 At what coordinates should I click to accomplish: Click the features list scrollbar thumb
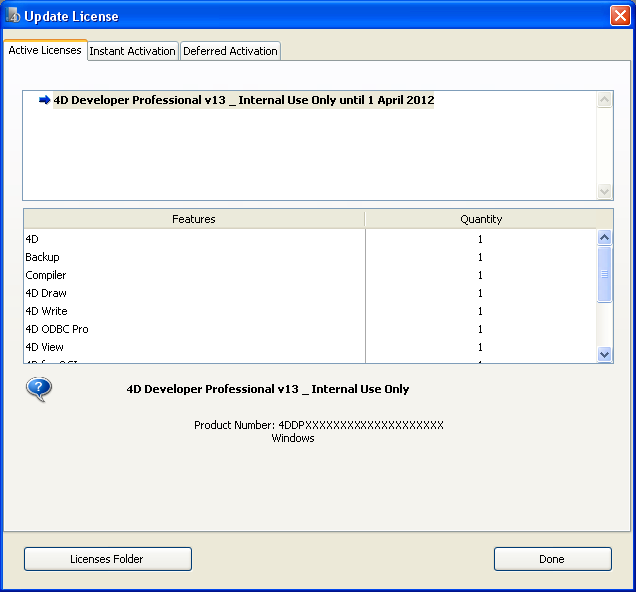point(604,274)
